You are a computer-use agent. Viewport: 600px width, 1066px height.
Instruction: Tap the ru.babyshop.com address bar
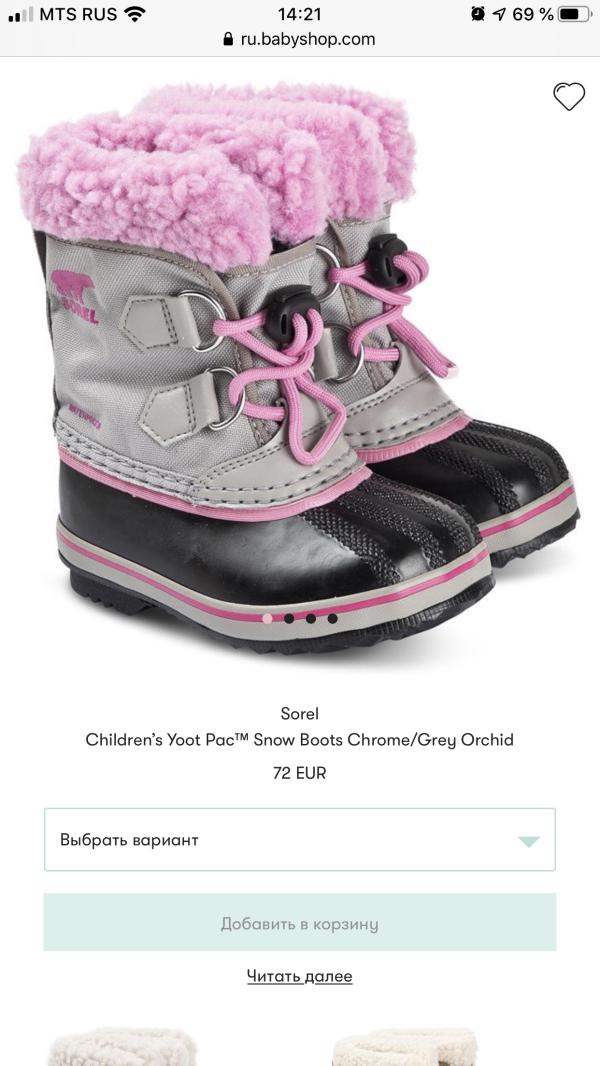point(300,39)
